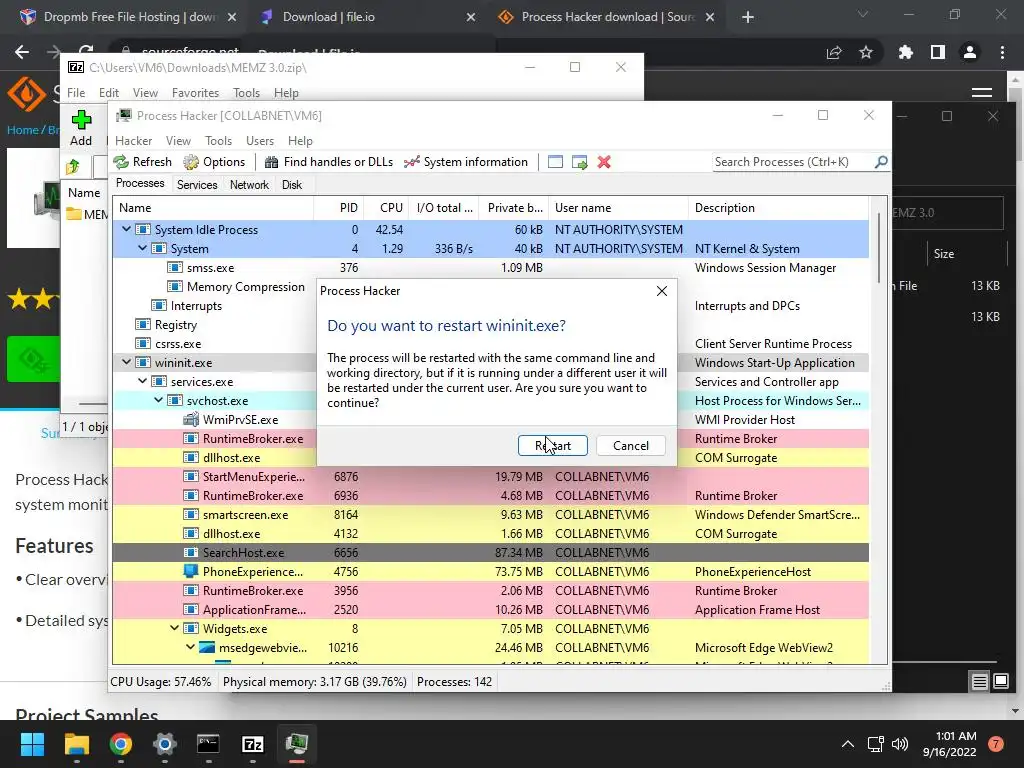Collapse the wininit.exe tree node
1024x768 pixels.
click(126, 362)
